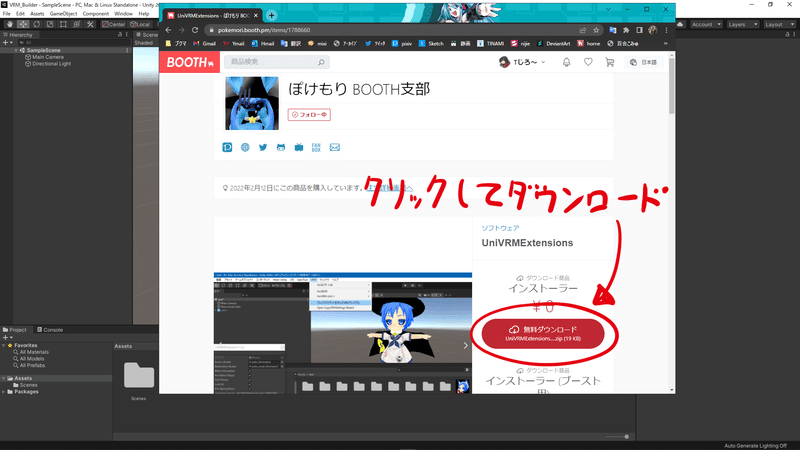
Task: Bookmark this page with the star icon
Action: click(596, 30)
